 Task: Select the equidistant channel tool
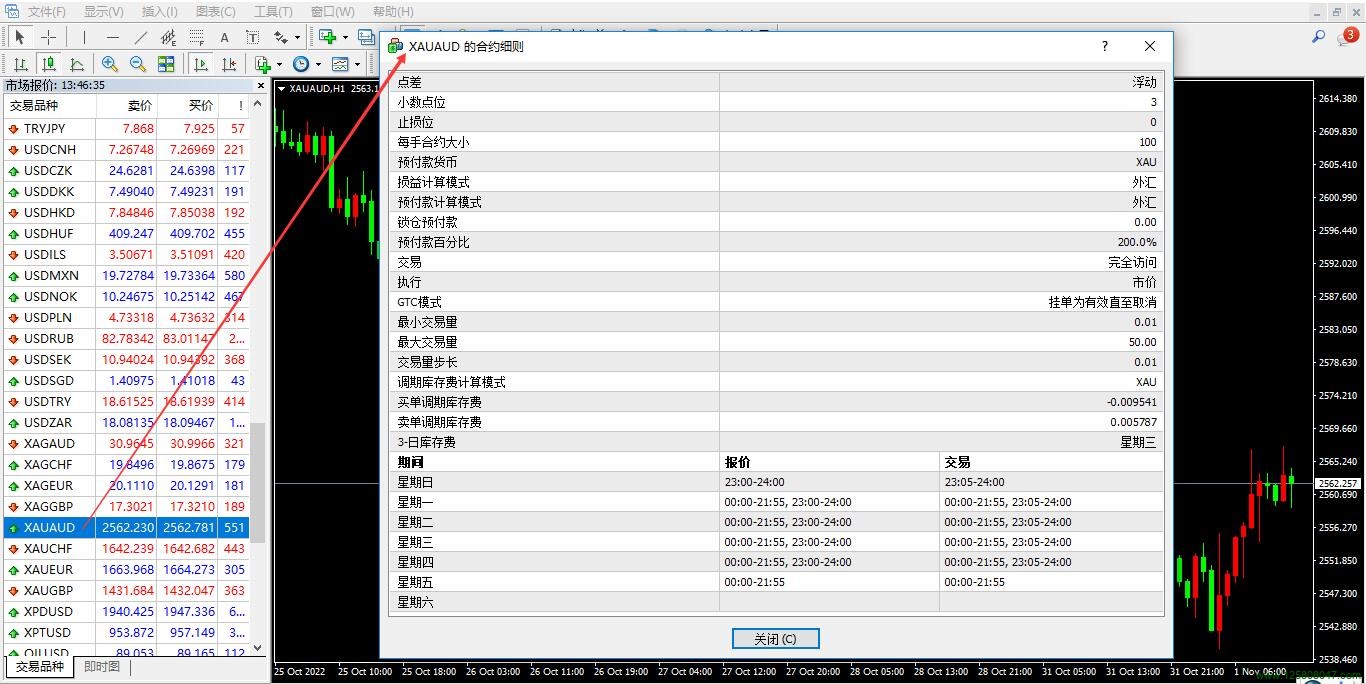[x=168, y=37]
